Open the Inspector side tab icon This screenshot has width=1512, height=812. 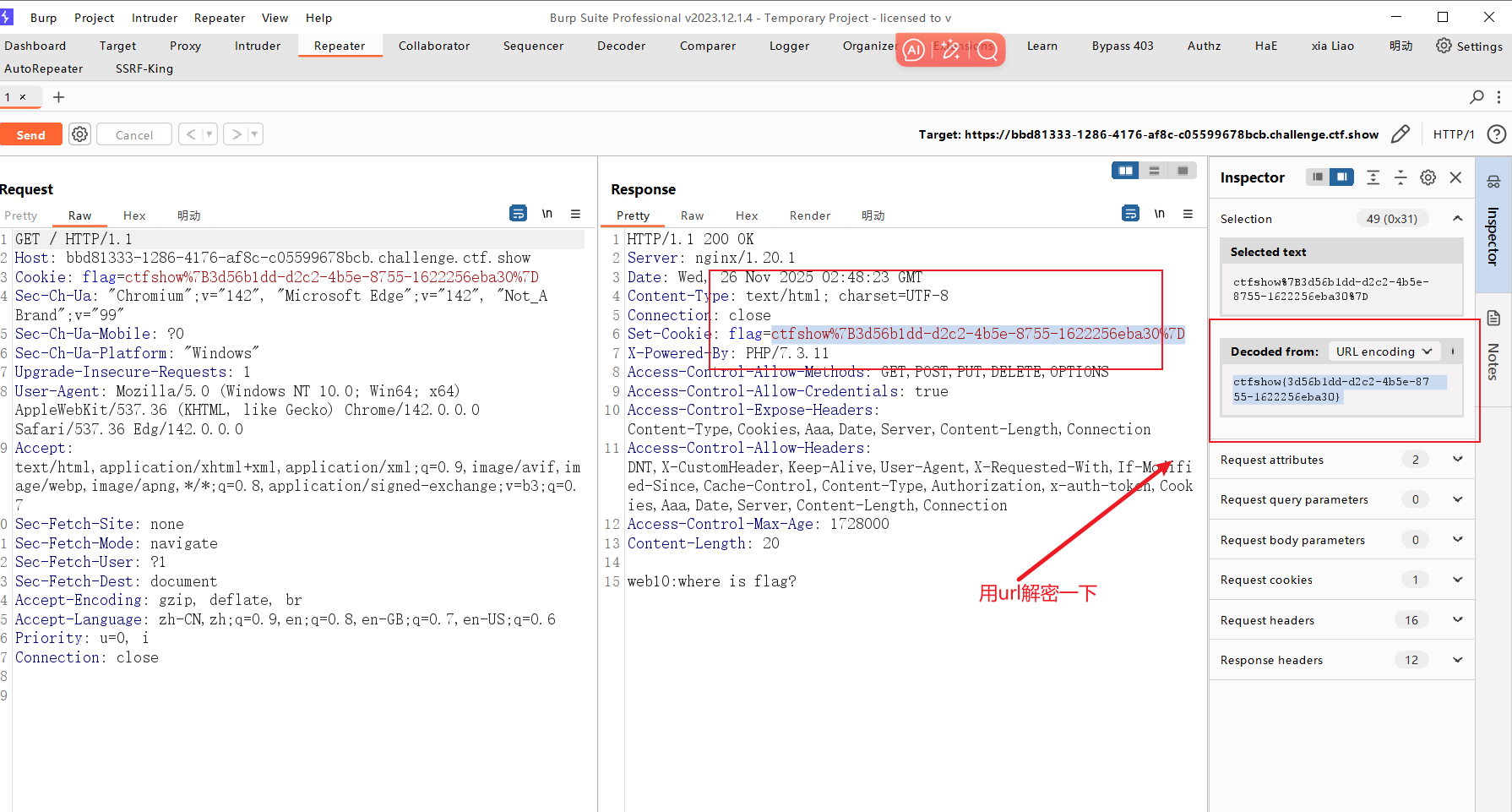tap(1493, 182)
